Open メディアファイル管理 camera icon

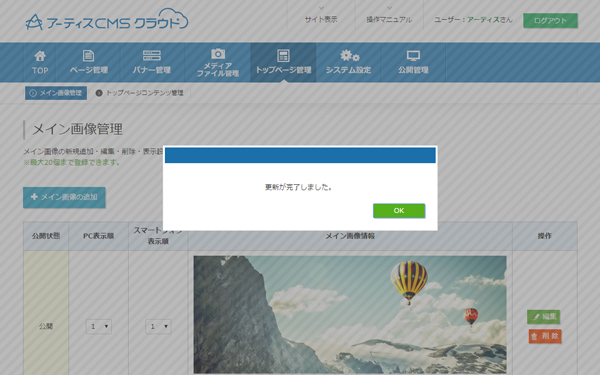pyautogui.click(x=218, y=54)
